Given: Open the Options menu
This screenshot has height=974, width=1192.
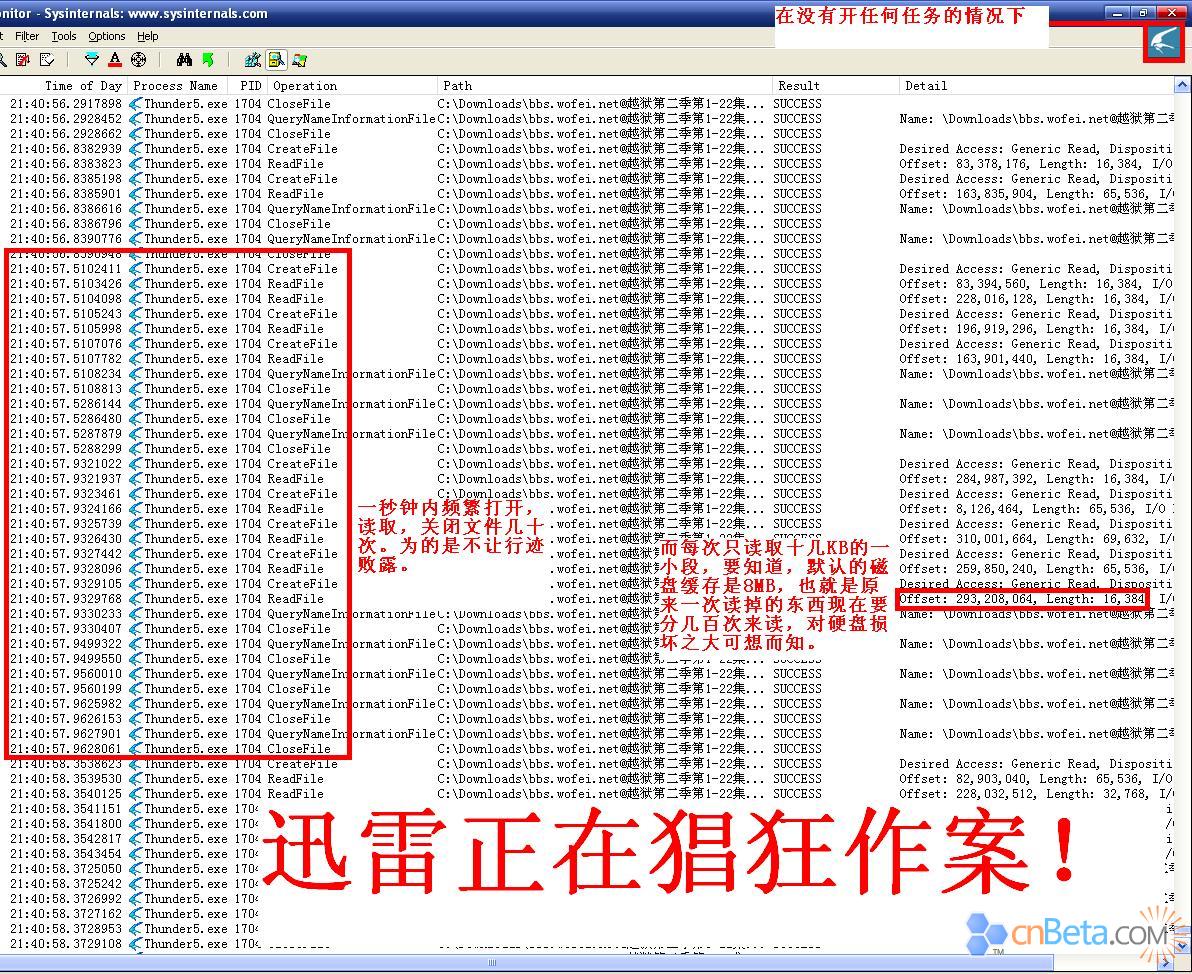Looking at the screenshot, I should click(106, 36).
